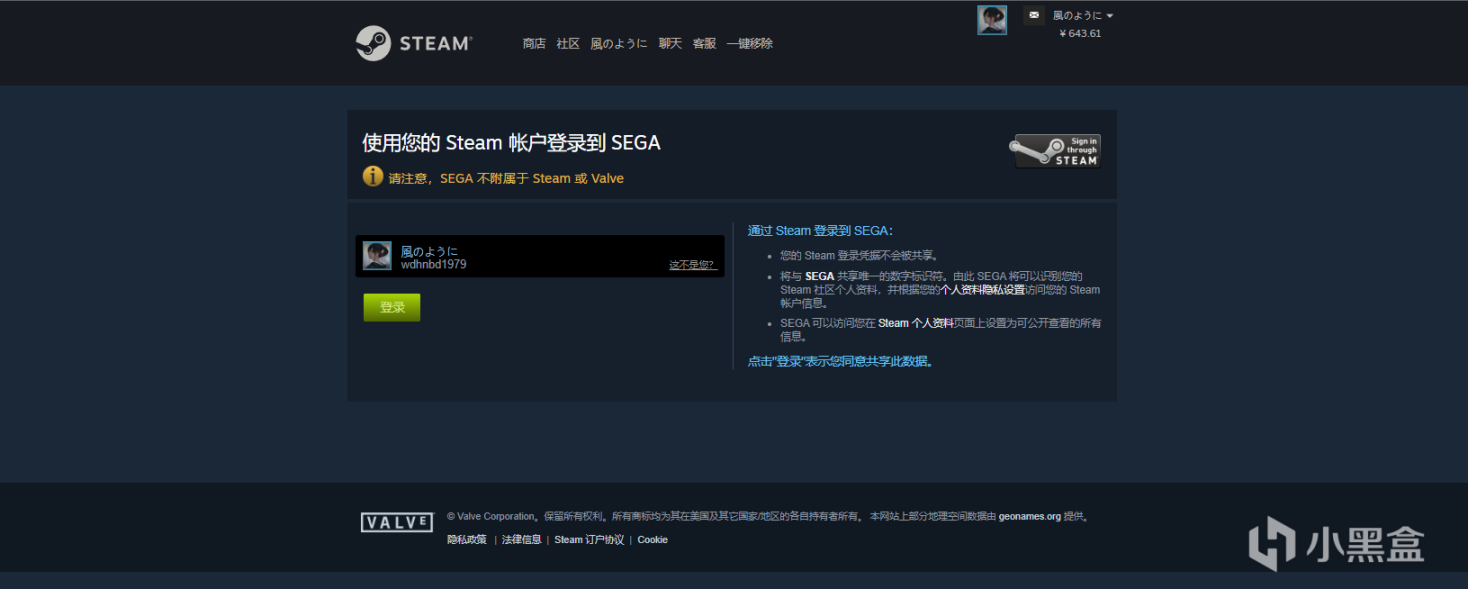Click the wallet balance ¥ 643.61
The image size is (1468, 589).
pos(1080,33)
